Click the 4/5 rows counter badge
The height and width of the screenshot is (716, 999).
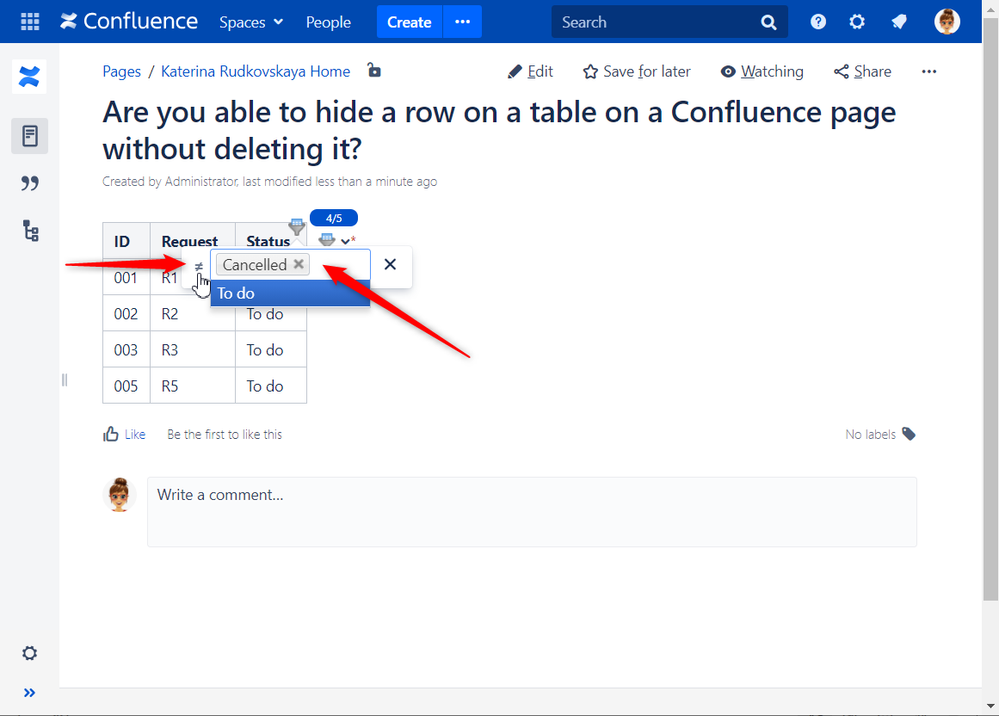[x=334, y=218]
